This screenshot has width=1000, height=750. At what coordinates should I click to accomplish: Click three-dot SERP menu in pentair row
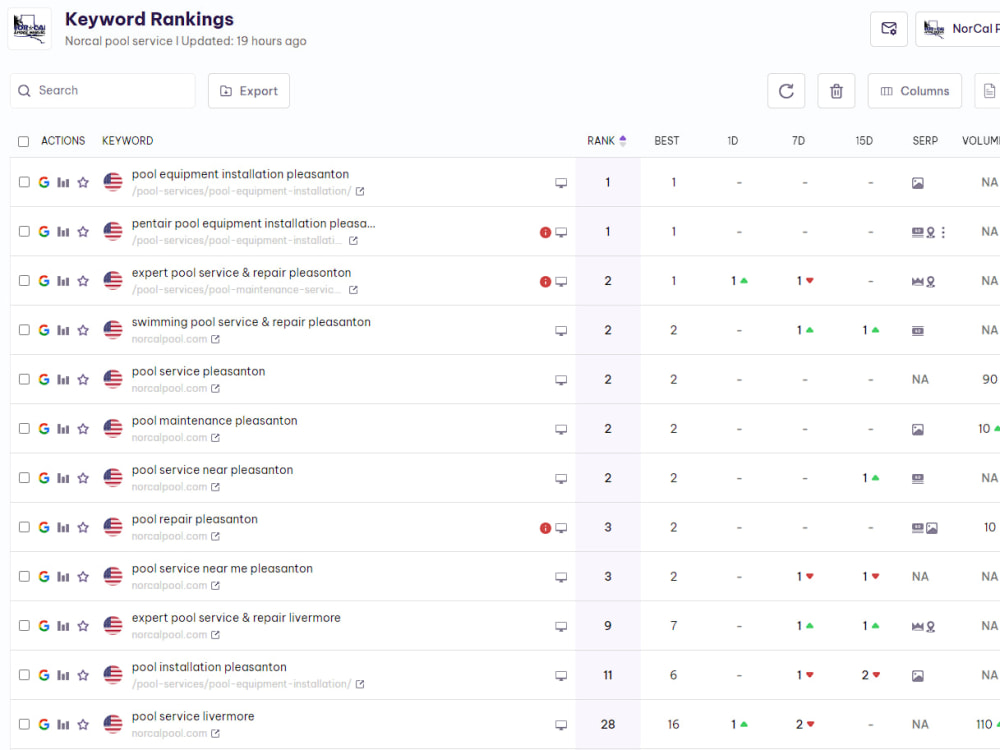943,232
